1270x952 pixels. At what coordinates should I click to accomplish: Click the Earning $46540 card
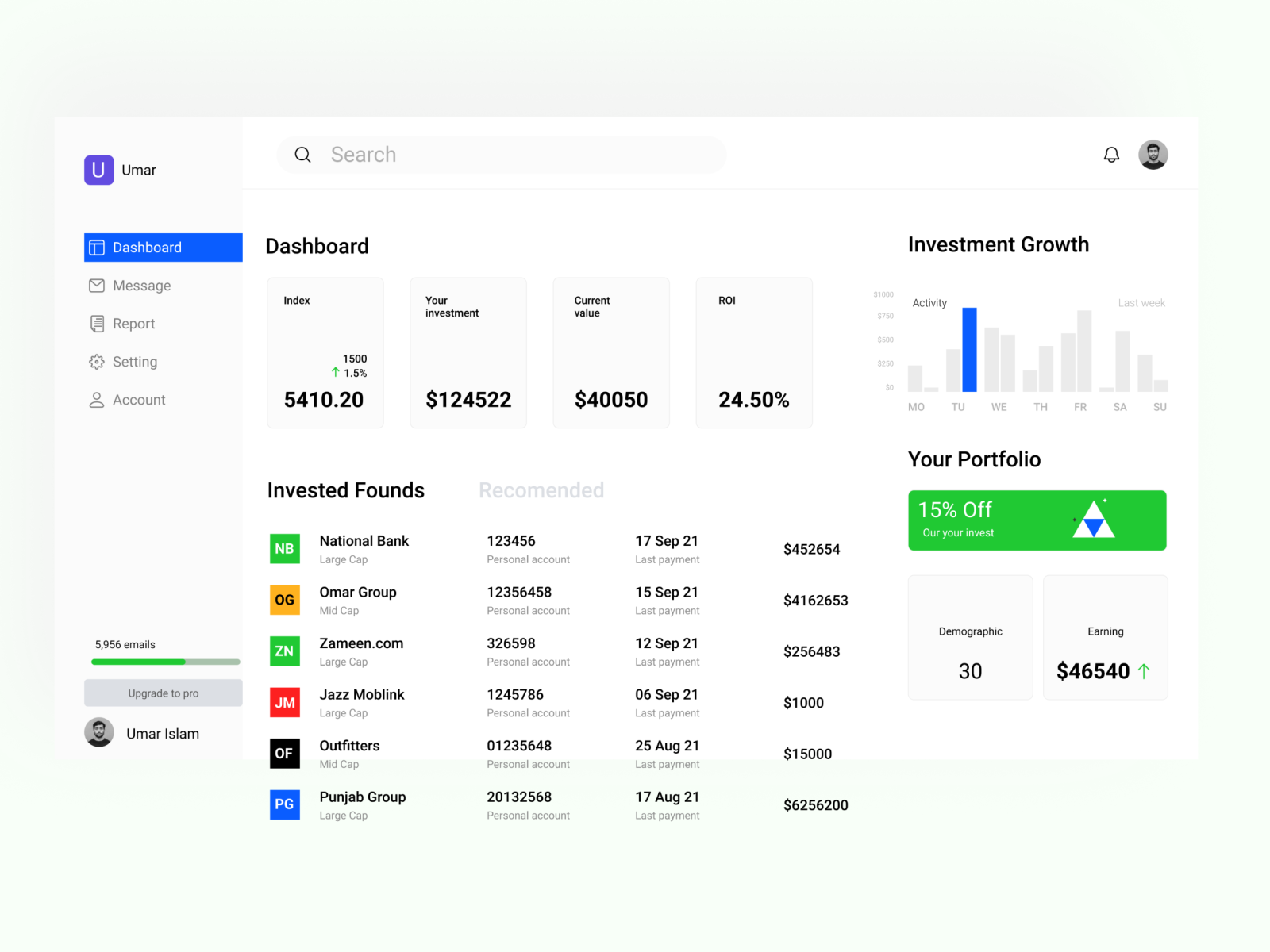1105,637
